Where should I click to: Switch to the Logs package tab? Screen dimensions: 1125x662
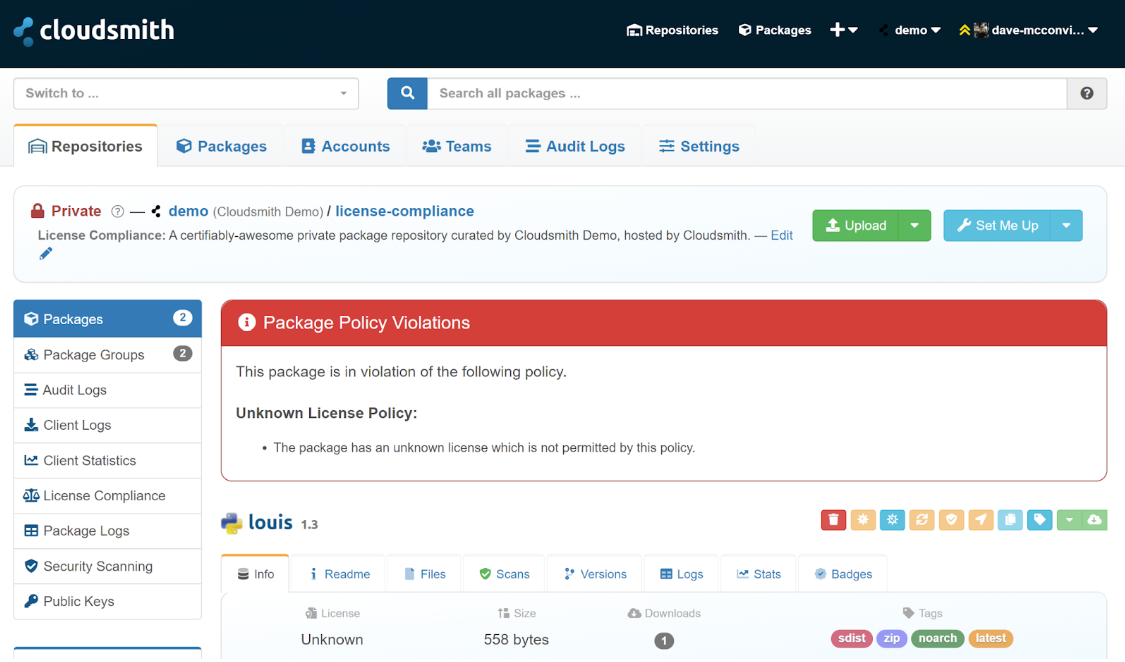coord(682,574)
